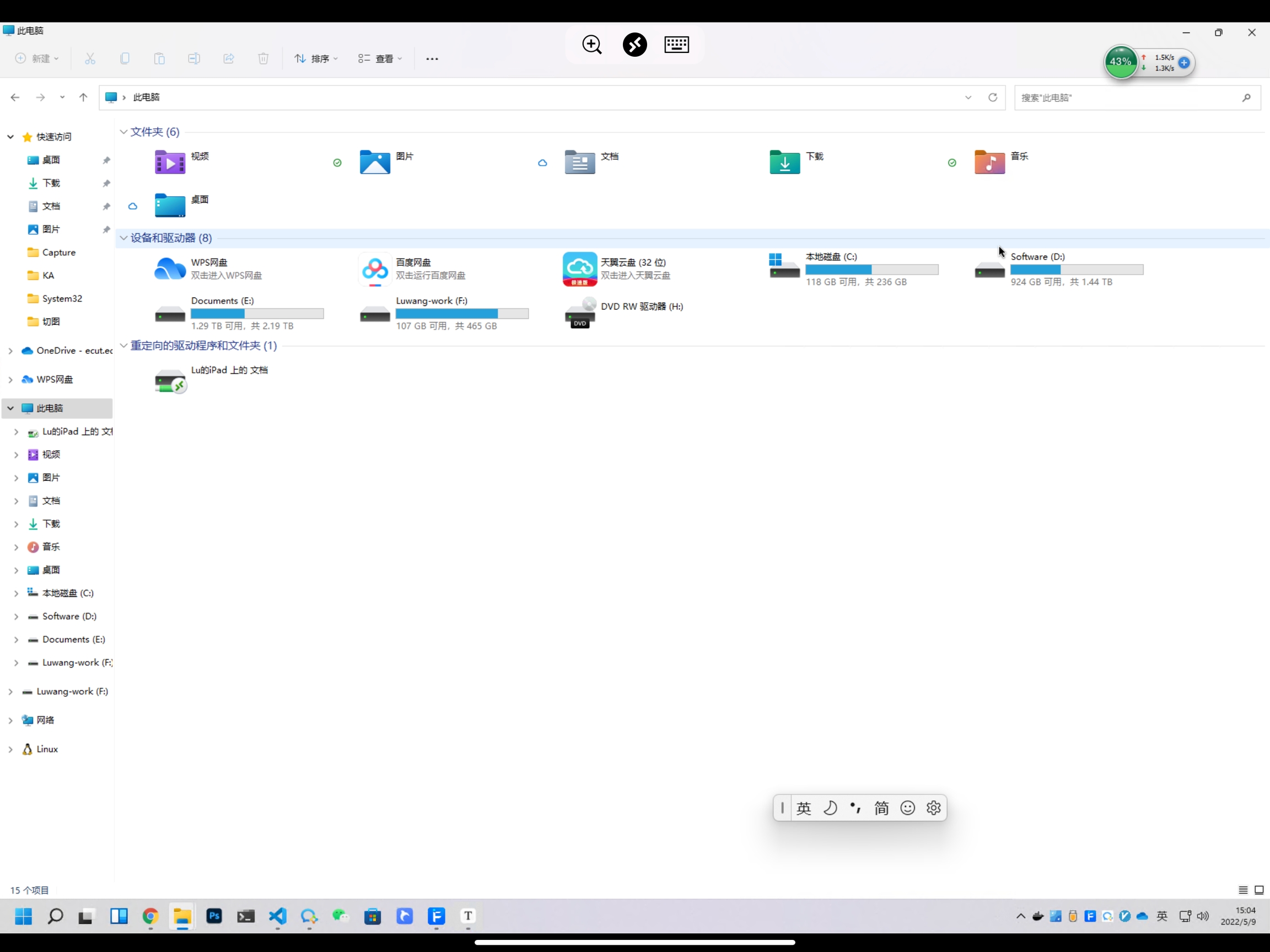The width and height of the screenshot is (1270, 952).
Task: Click the Cut scissors icon
Action: [90, 58]
